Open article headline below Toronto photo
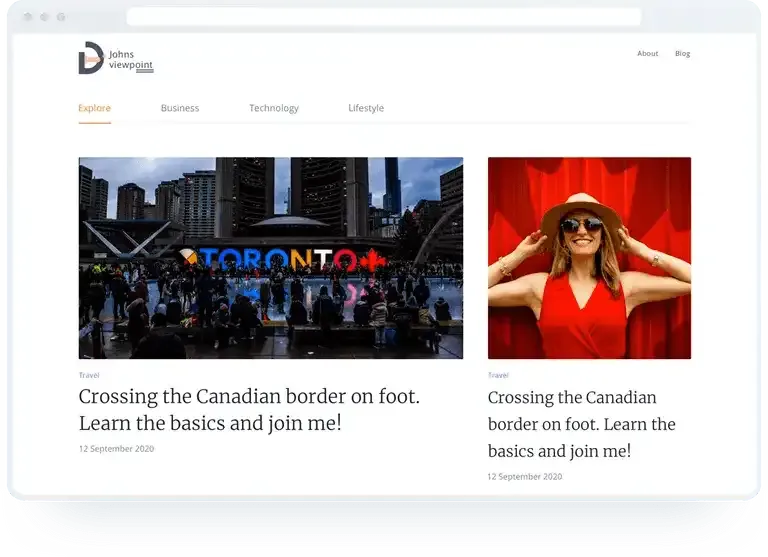The image size is (768, 557). click(x=249, y=410)
